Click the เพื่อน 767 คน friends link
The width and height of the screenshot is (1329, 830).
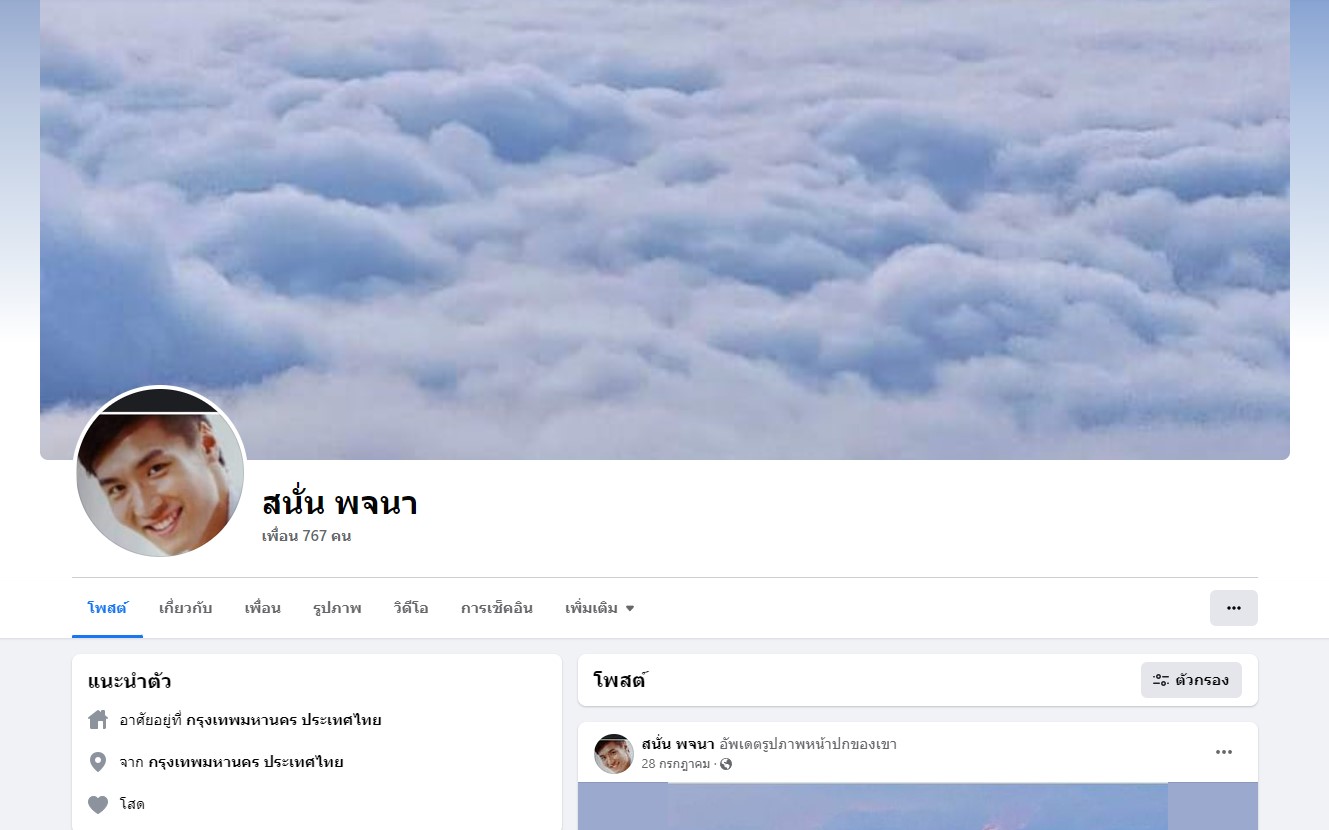click(x=306, y=536)
